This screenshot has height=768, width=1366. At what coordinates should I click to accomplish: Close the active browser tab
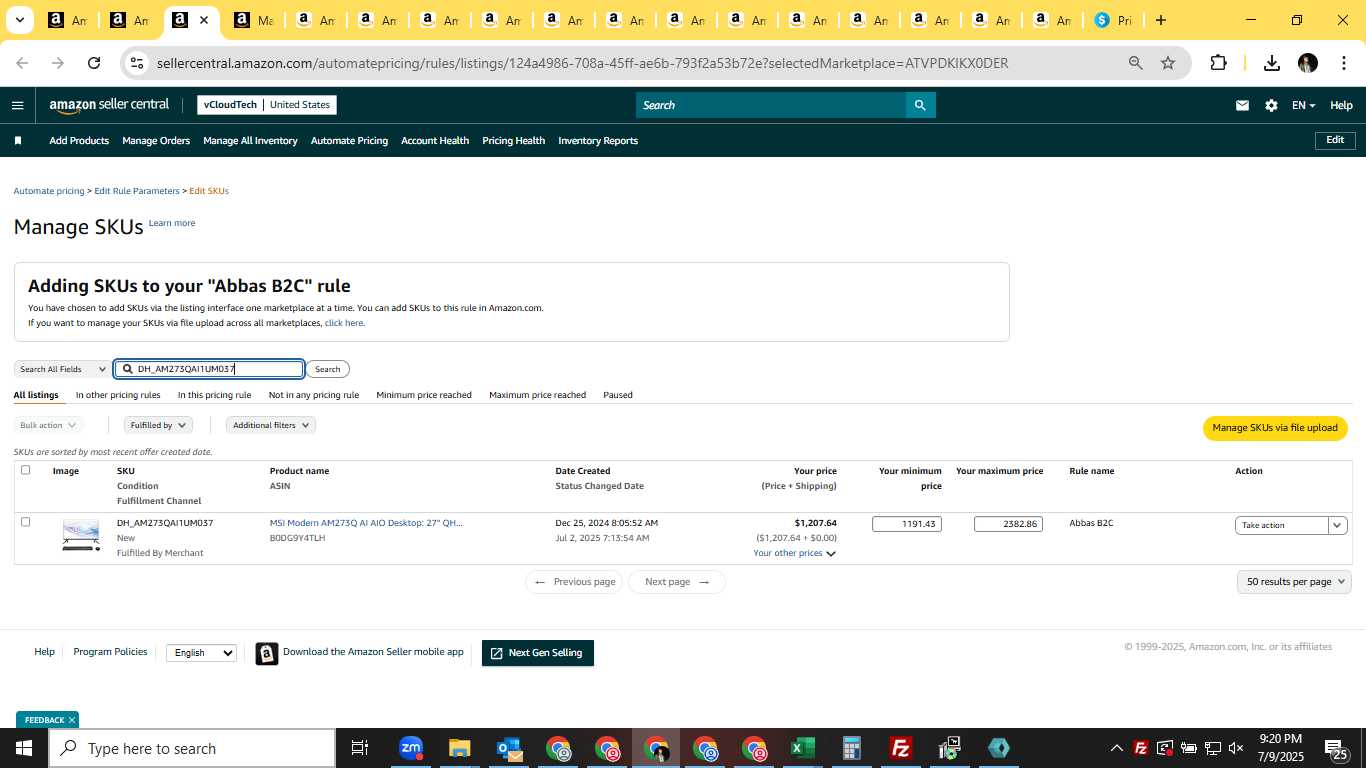pyautogui.click(x=204, y=20)
